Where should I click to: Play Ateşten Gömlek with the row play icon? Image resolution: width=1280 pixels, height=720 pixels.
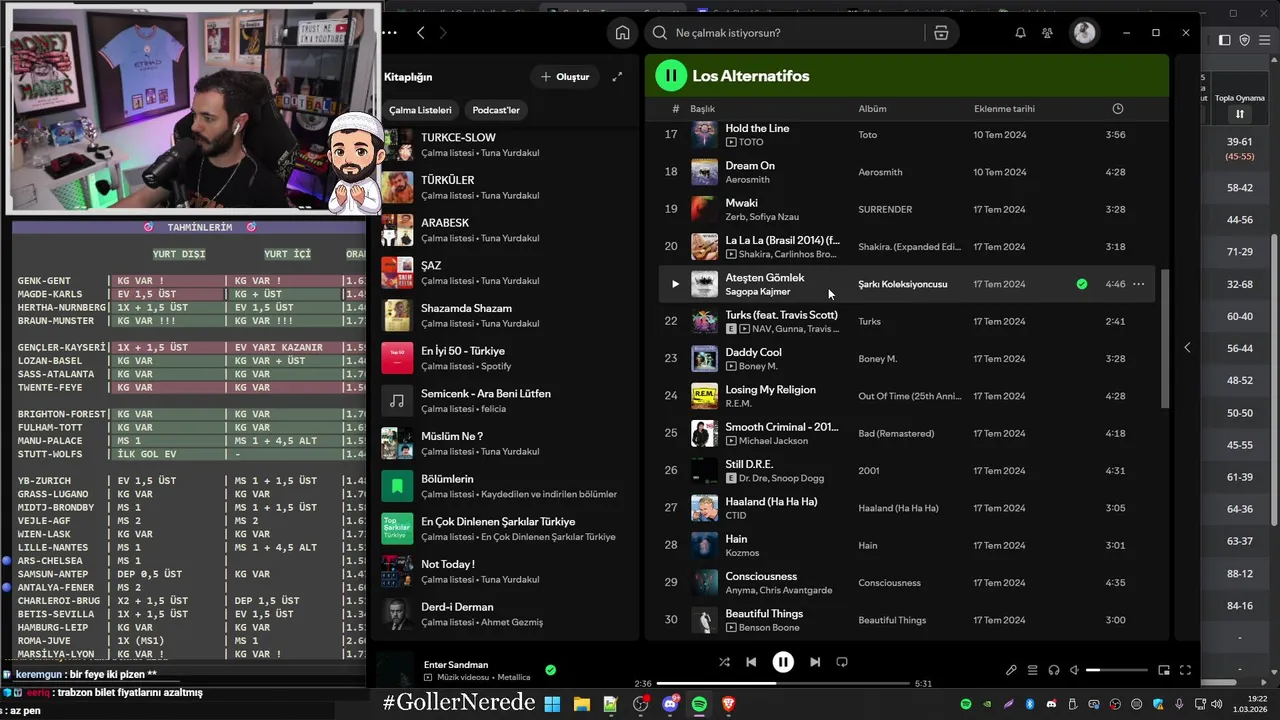(x=675, y=284)
